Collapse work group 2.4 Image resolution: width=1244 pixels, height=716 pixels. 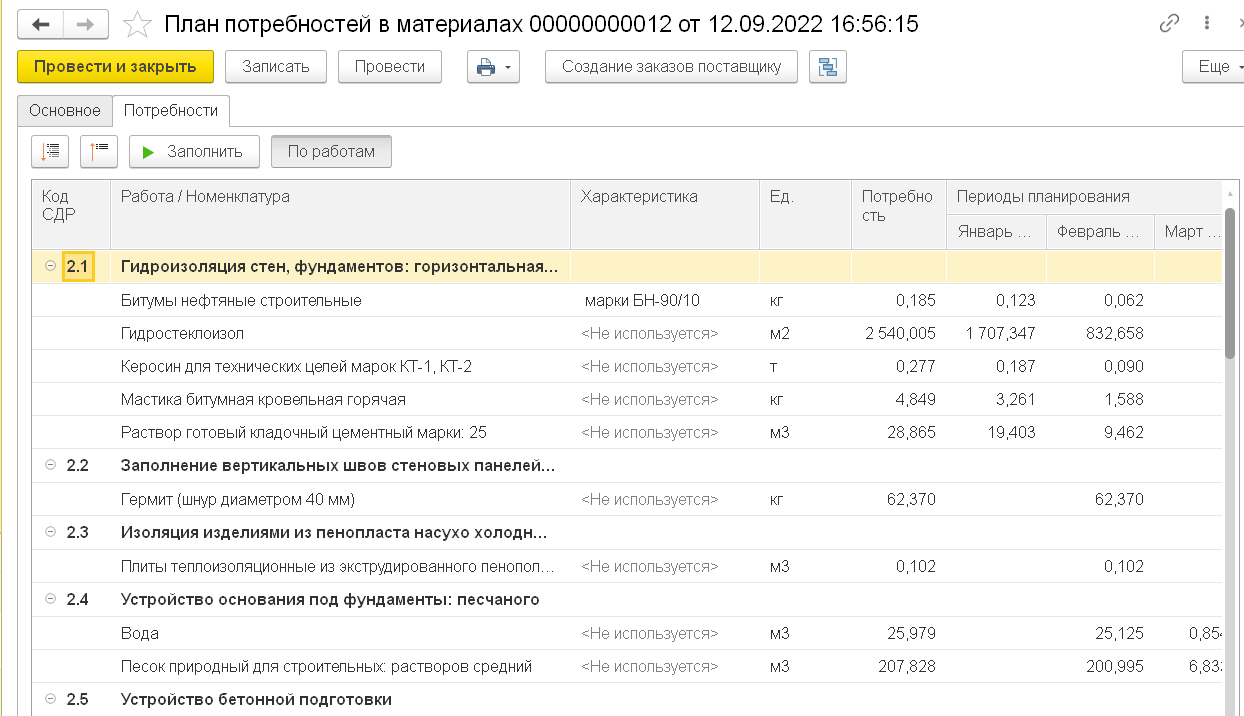tap(50, 600)
